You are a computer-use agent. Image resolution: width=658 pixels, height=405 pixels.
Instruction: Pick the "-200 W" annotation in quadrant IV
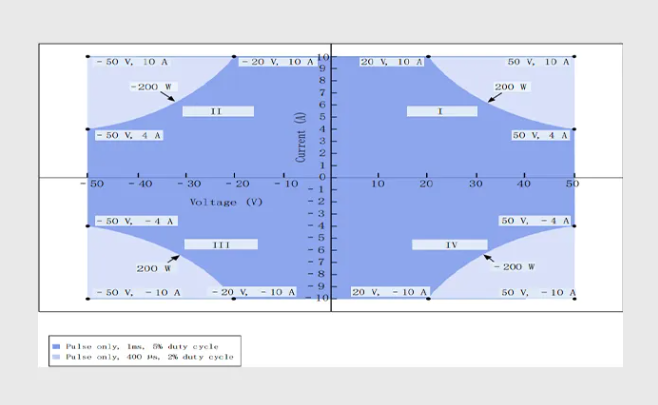tap(514, 267)
